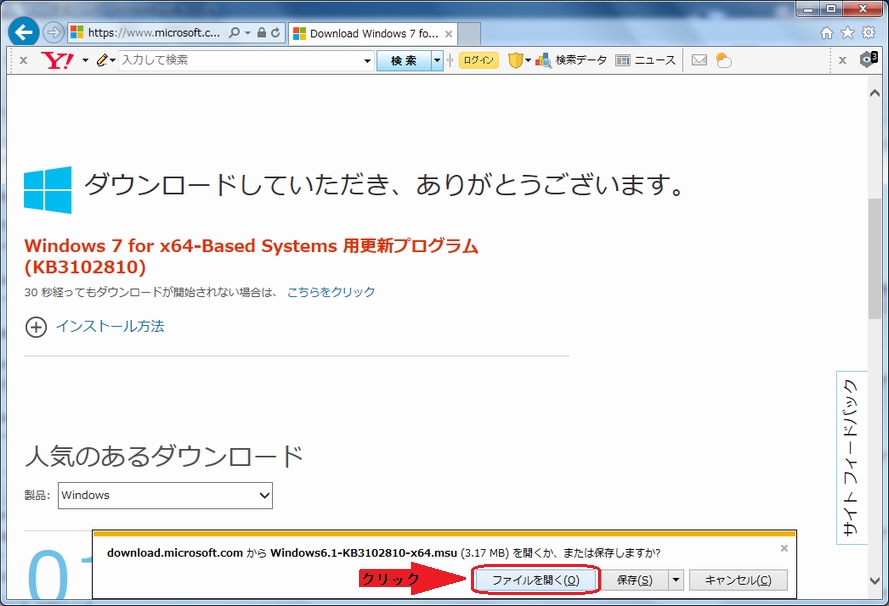Click the scrollbar down arrow
The image size is (889, 606).
point(874,580)
